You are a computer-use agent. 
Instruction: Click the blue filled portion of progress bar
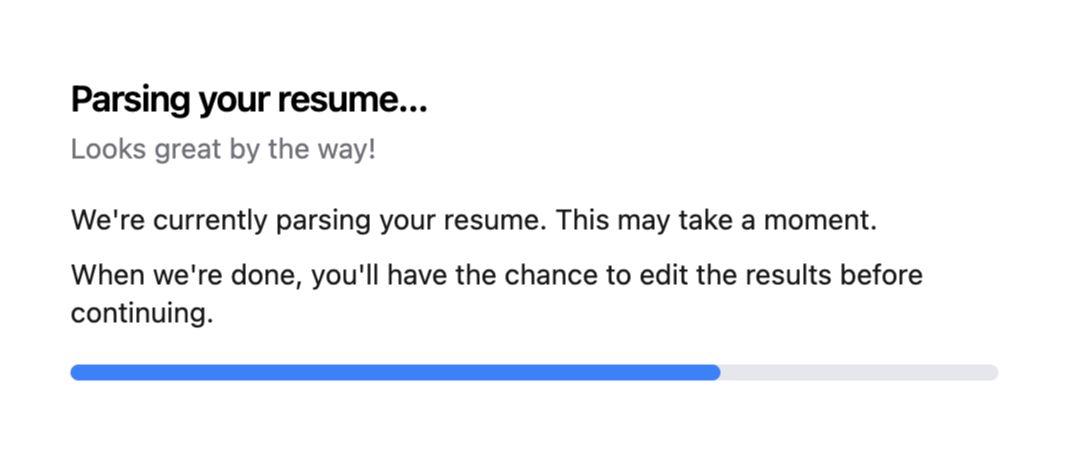coord(395,372)
